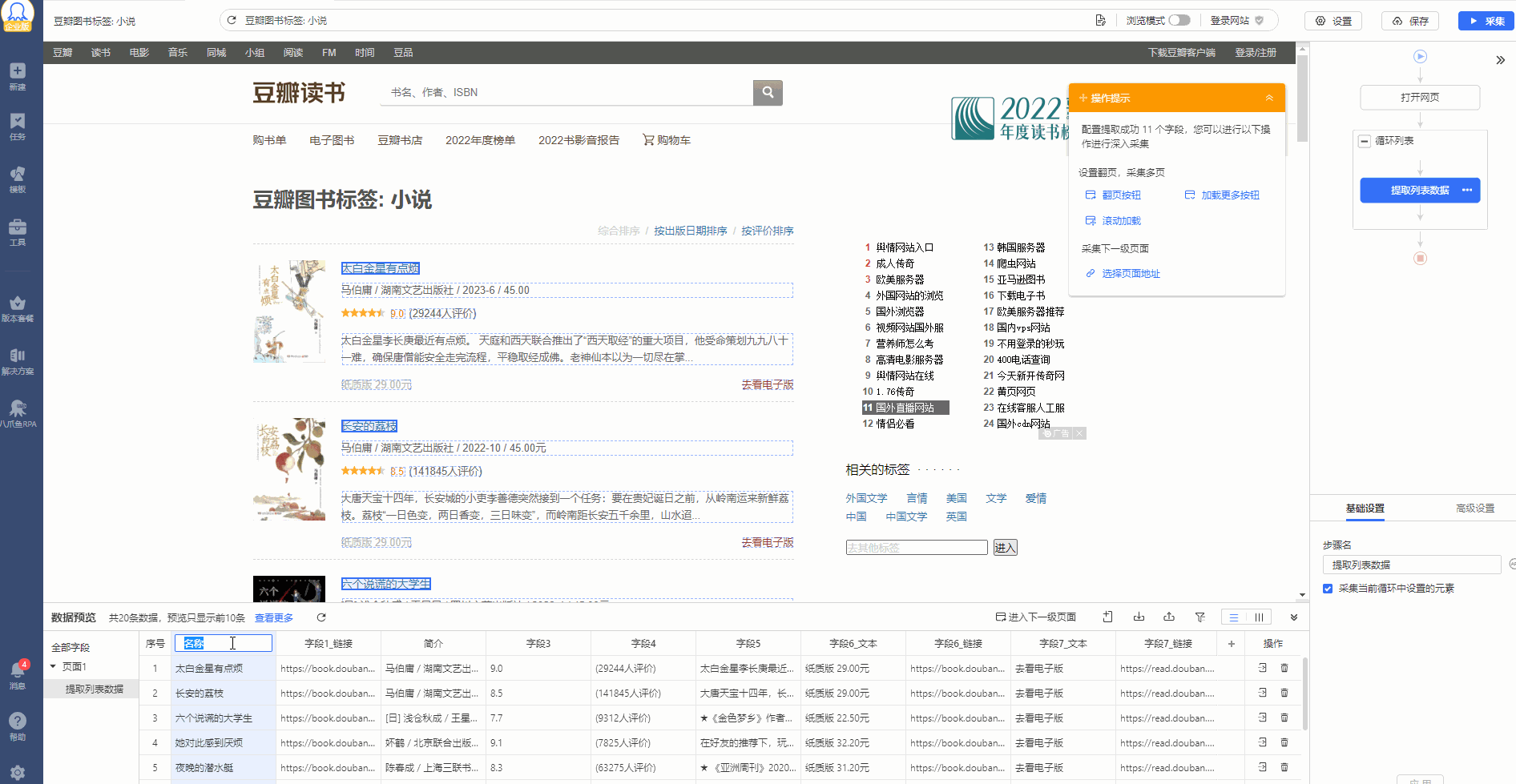Open the 读书 item in Douban top nav

click(x=101, y=53)
